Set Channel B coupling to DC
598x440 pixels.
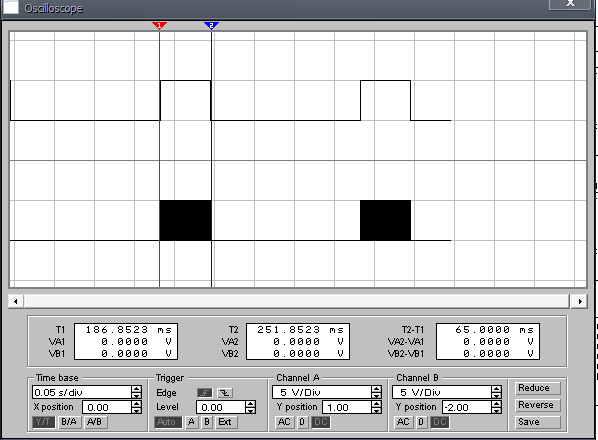439,422
